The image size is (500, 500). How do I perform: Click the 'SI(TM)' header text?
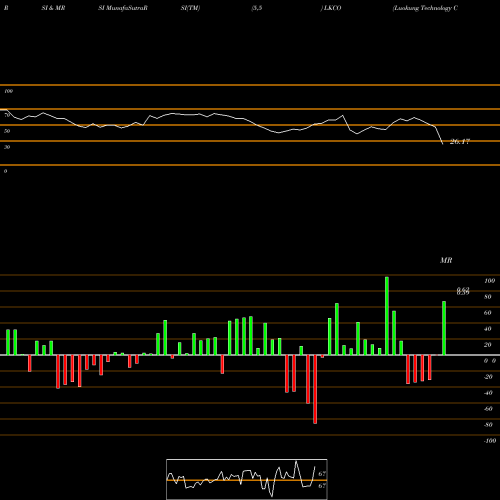(x=190, y=8)
